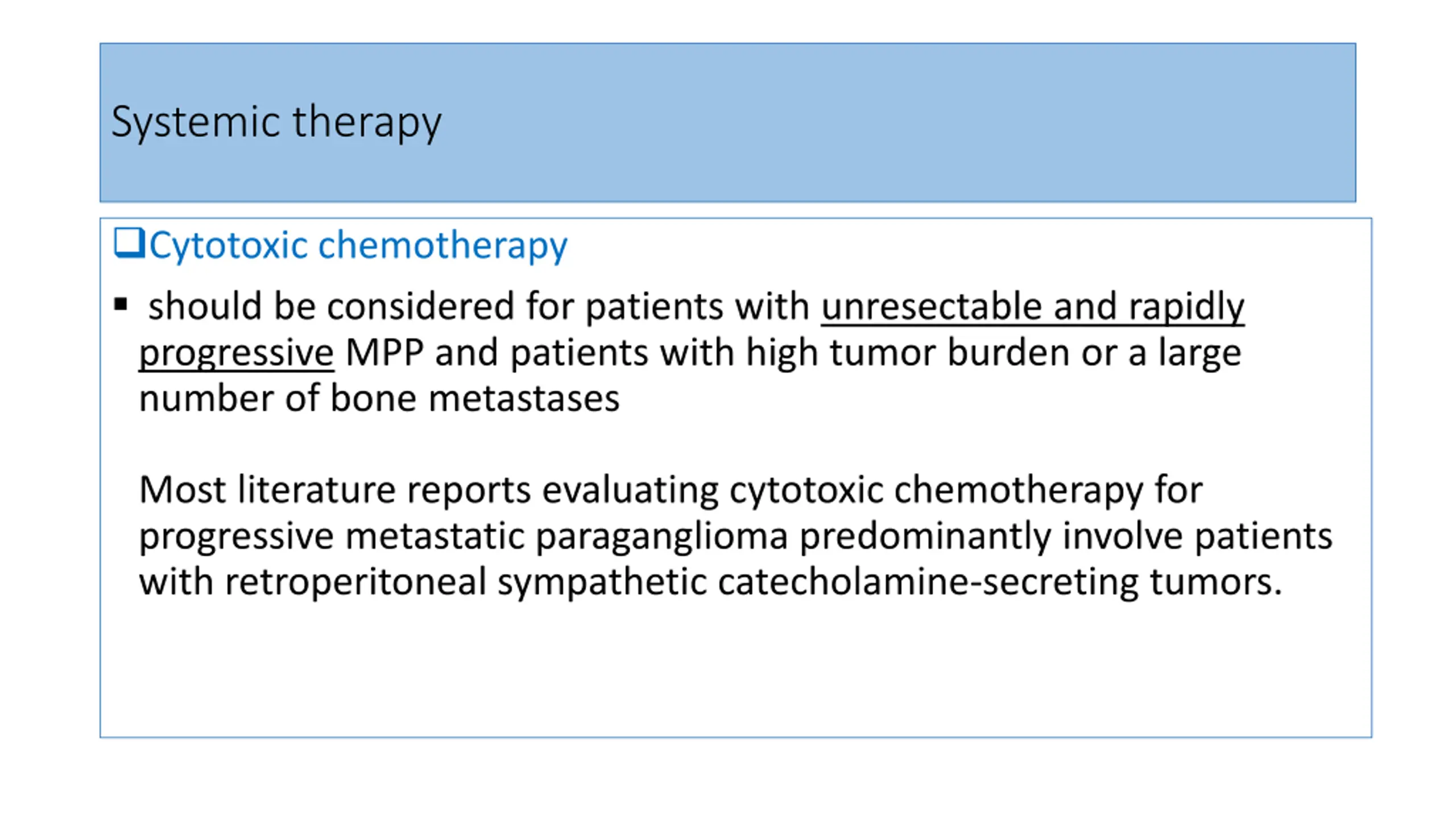Click the word 'retroperitoneal'

[x=355, y=582]
